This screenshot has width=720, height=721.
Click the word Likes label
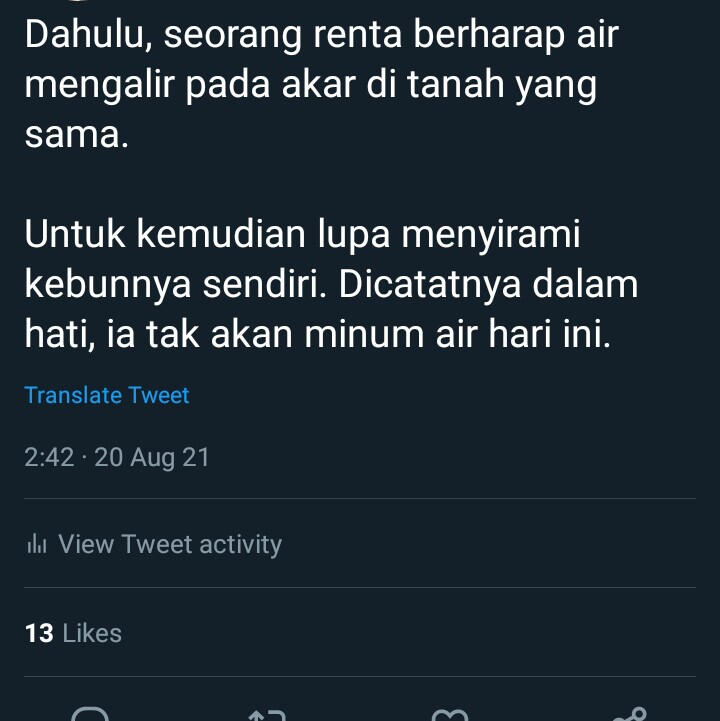point(92,633)
